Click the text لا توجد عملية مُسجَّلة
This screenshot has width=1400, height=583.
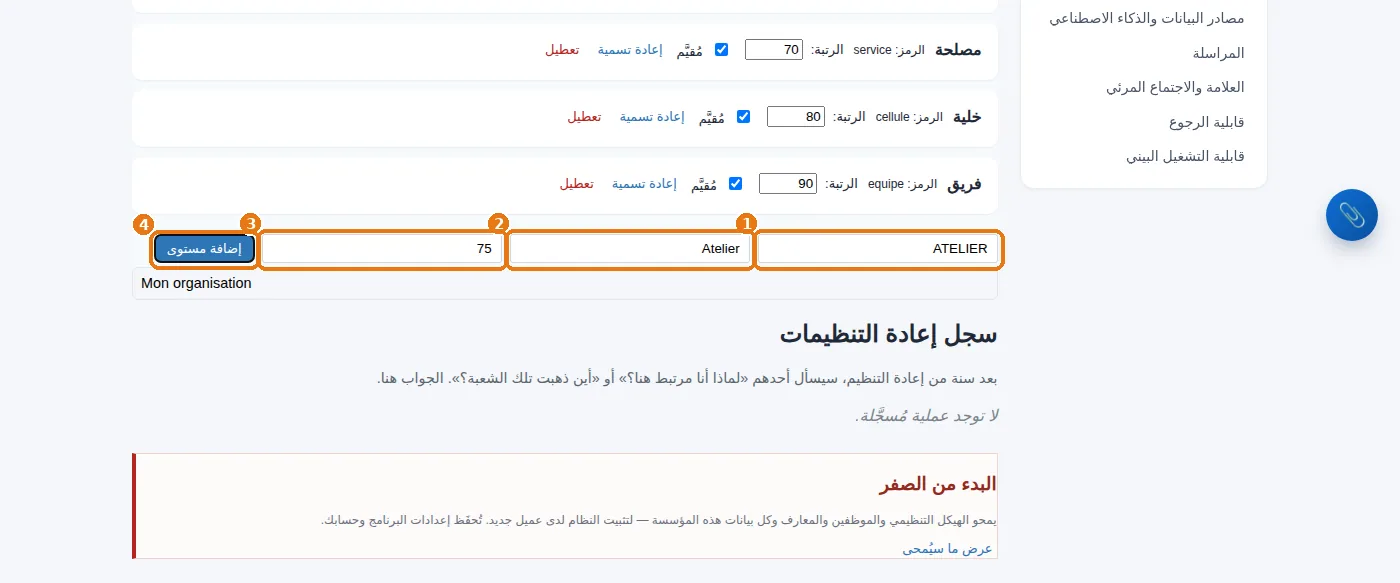tap(927, 415)
